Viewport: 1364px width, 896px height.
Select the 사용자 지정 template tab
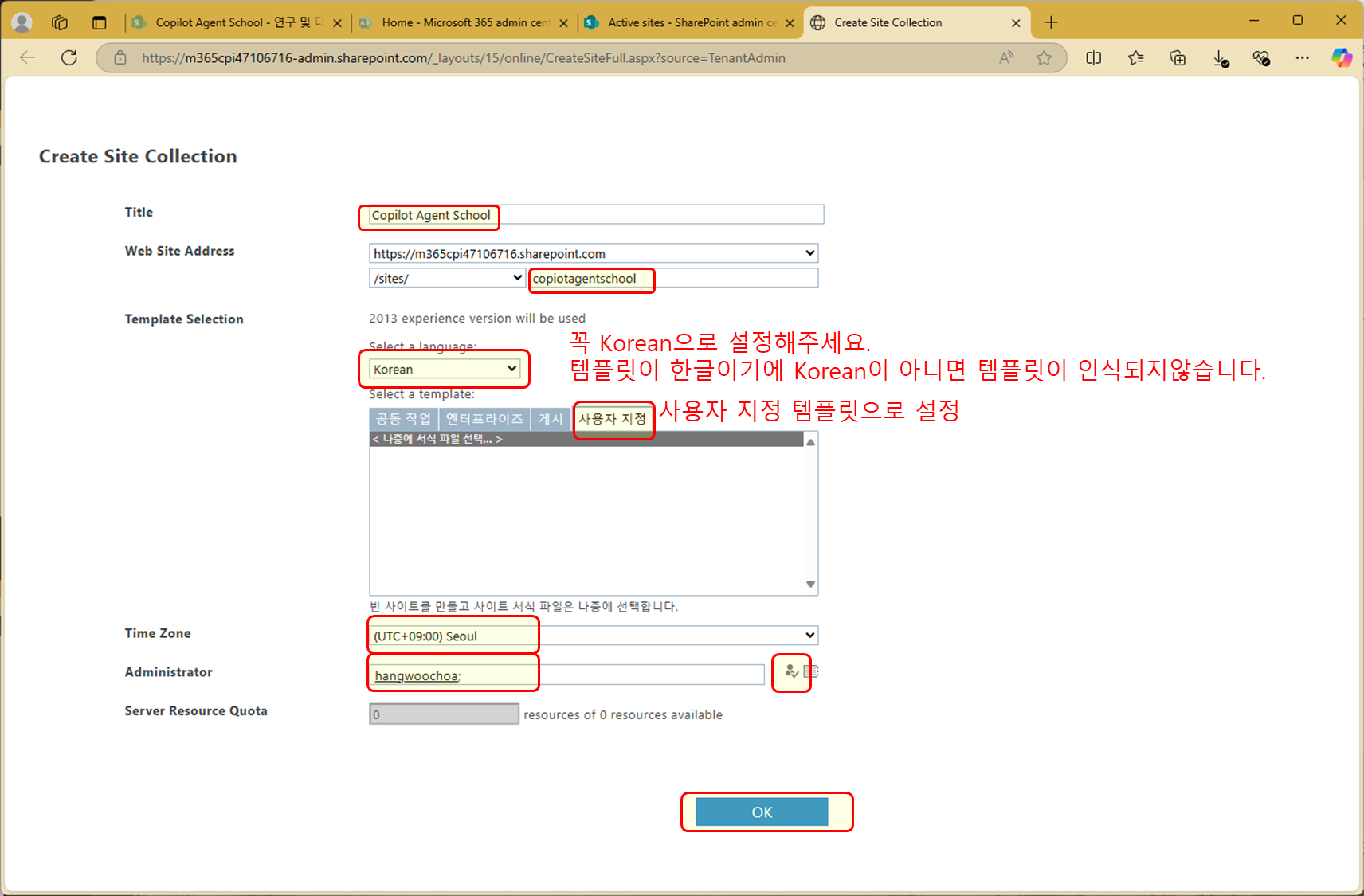tap(612, 419)
